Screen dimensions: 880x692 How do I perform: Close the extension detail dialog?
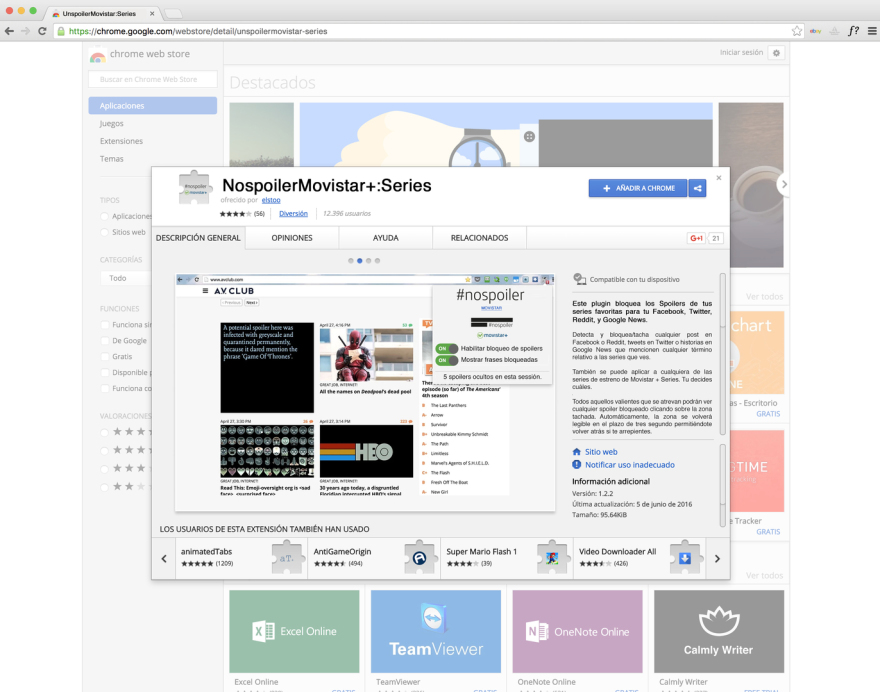718,178
